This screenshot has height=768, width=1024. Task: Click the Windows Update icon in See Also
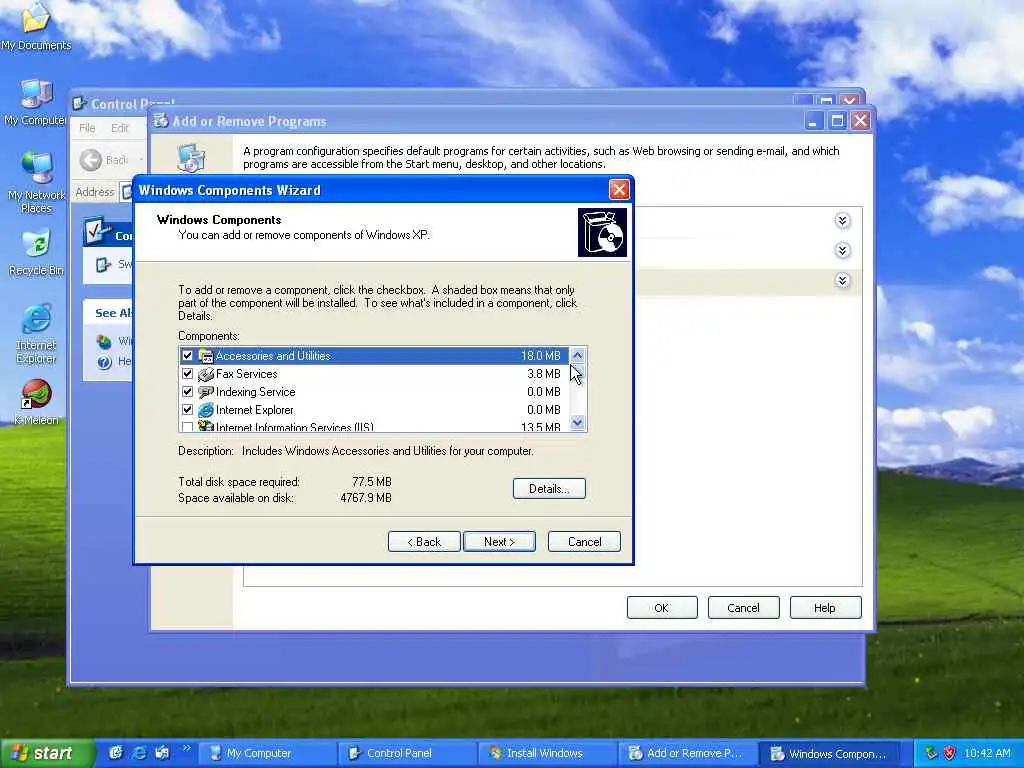click(x=104, y=341)
